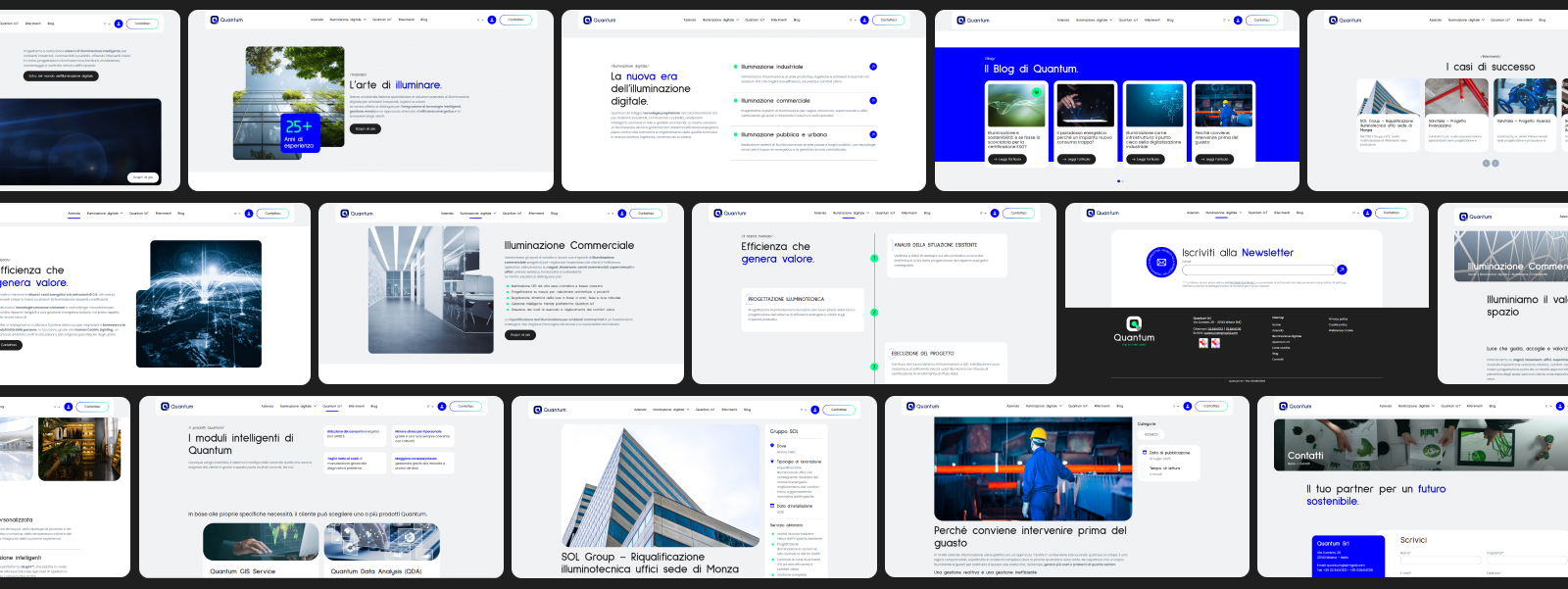The image size is (1568, 589).
Task: Click previous arrow under "I casi di successo"
Action: point(1486,163)
